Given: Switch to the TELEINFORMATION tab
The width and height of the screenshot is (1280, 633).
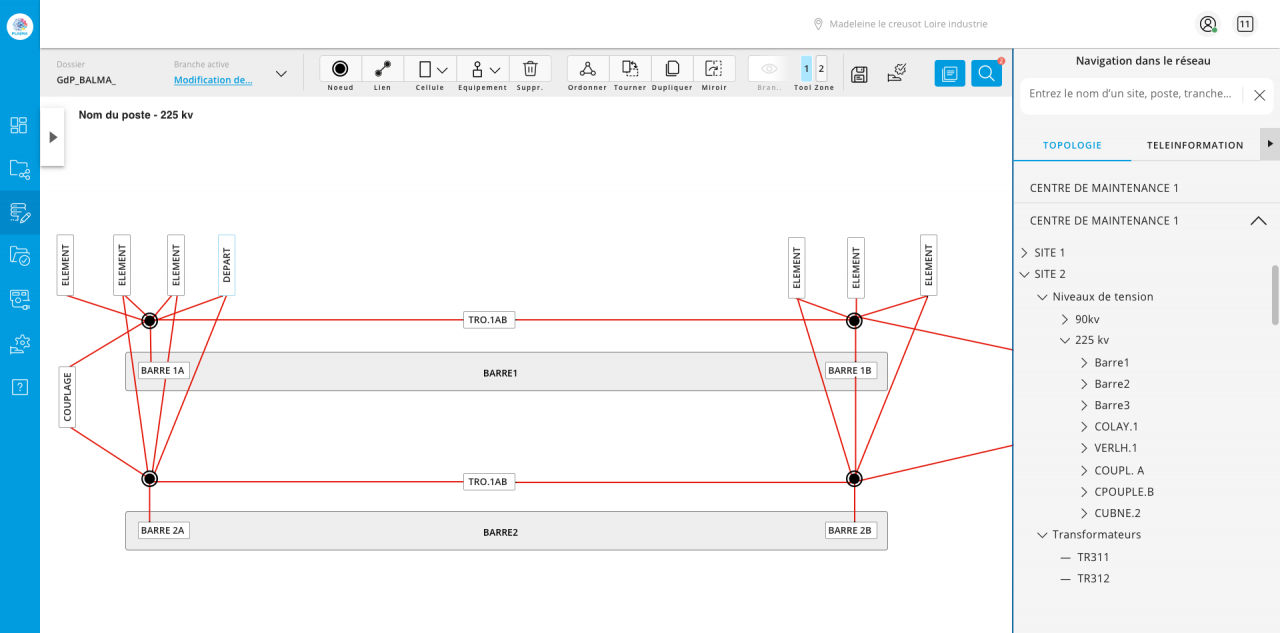Looking at the screenshot, I should click(x=1194, y=145).
